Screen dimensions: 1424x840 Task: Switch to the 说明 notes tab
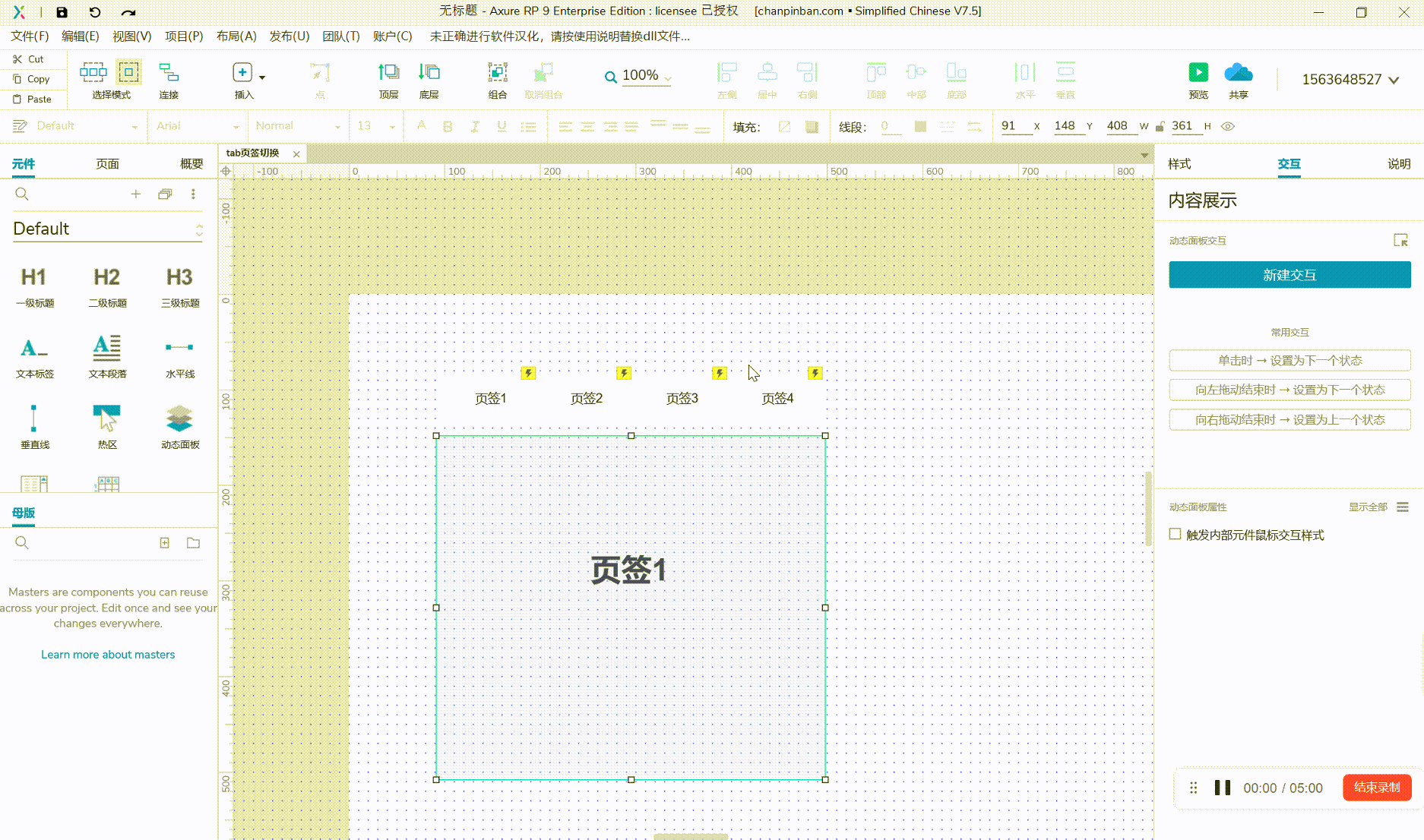[1399, 164]
